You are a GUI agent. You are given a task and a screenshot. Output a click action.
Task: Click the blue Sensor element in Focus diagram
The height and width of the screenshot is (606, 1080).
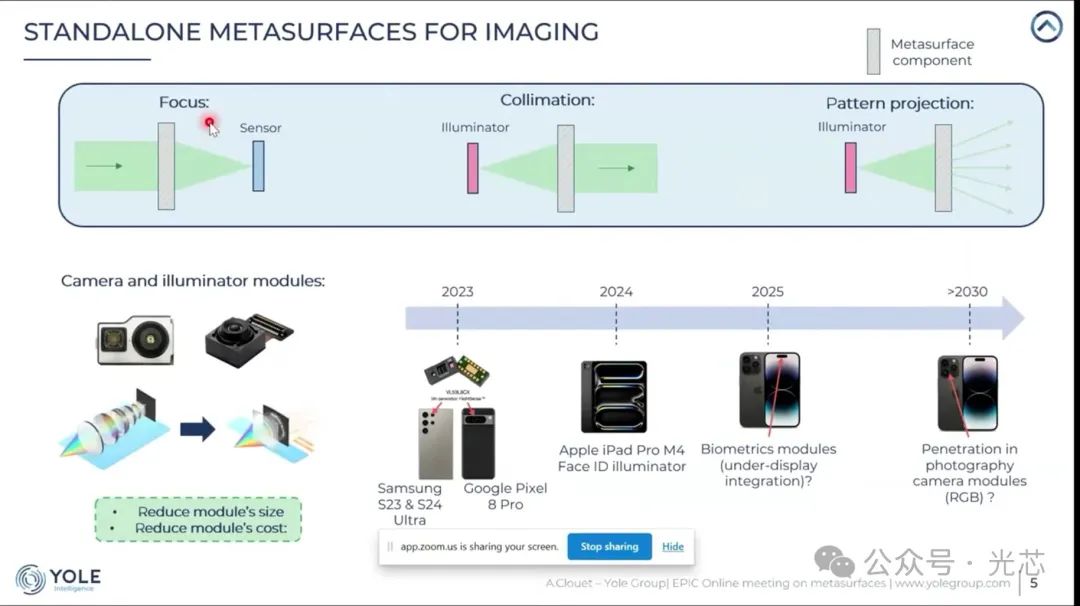coord(258,166)
